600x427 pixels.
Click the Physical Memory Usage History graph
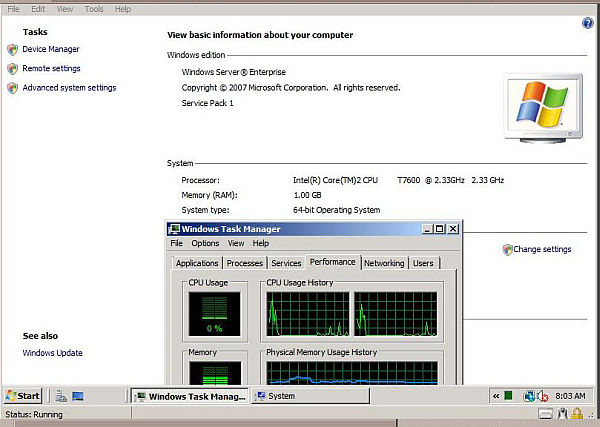pos(352,373)
